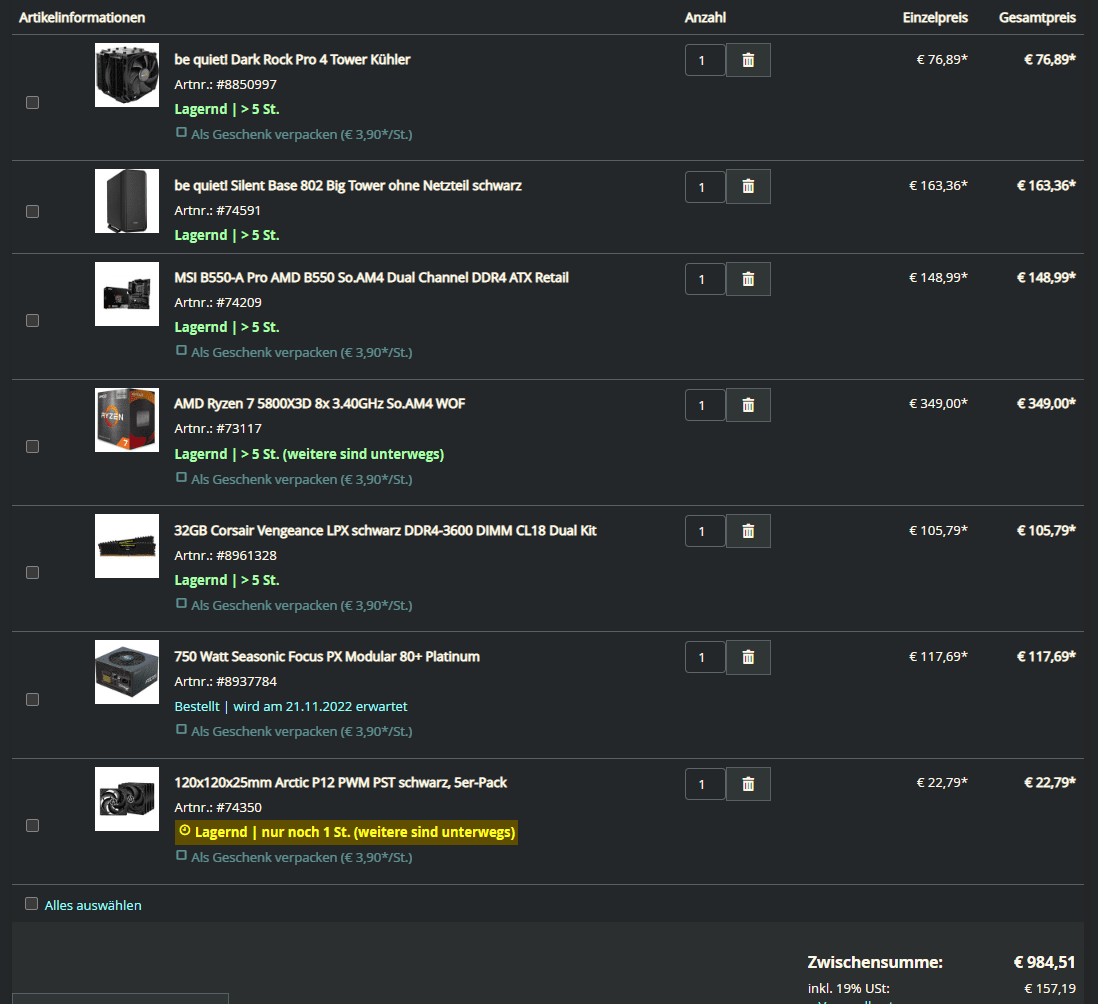Remove Corsair Vengeance LPX RAM with trash icon
1098x1004 pixels.
748,531
